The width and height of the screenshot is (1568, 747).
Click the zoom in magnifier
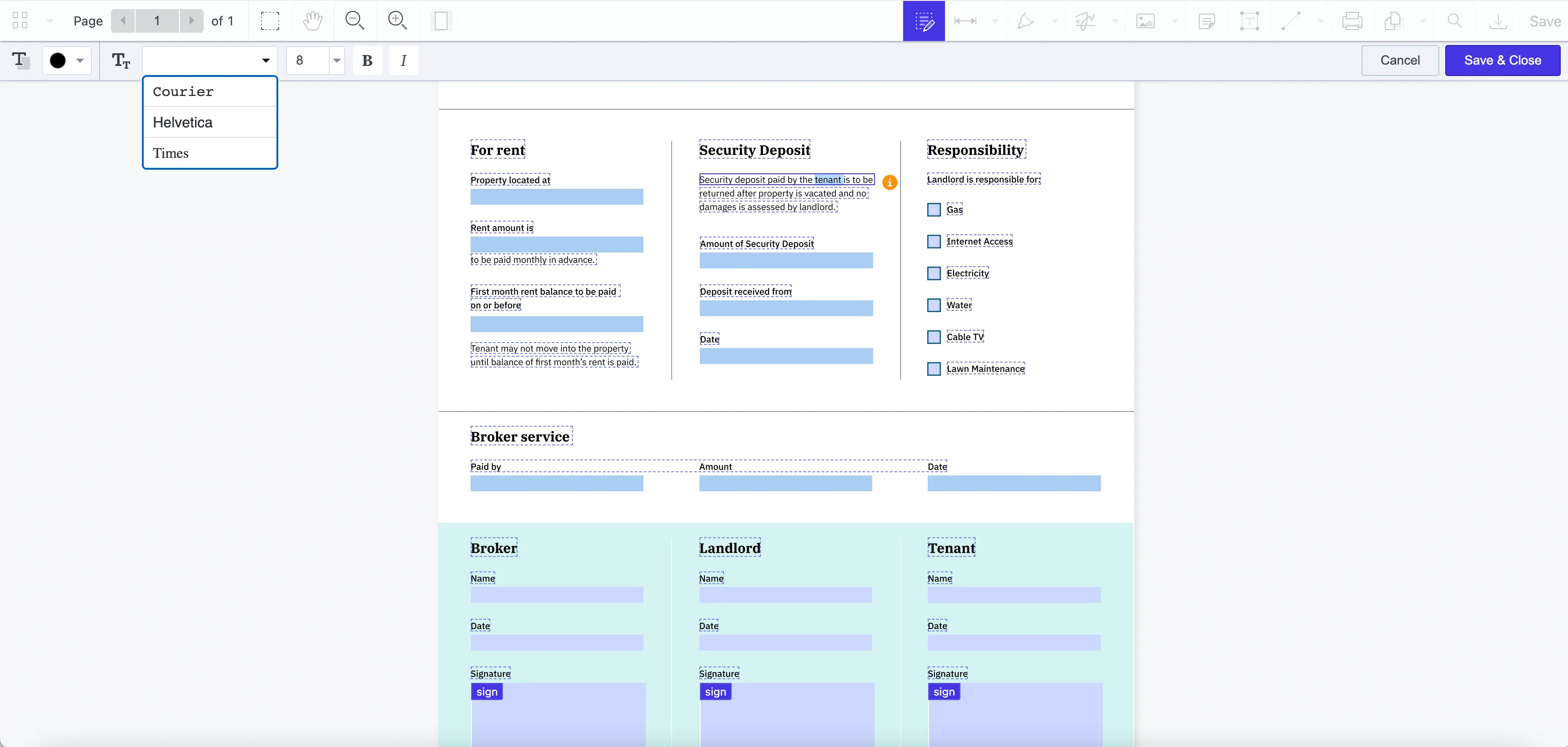pos(397,20)
